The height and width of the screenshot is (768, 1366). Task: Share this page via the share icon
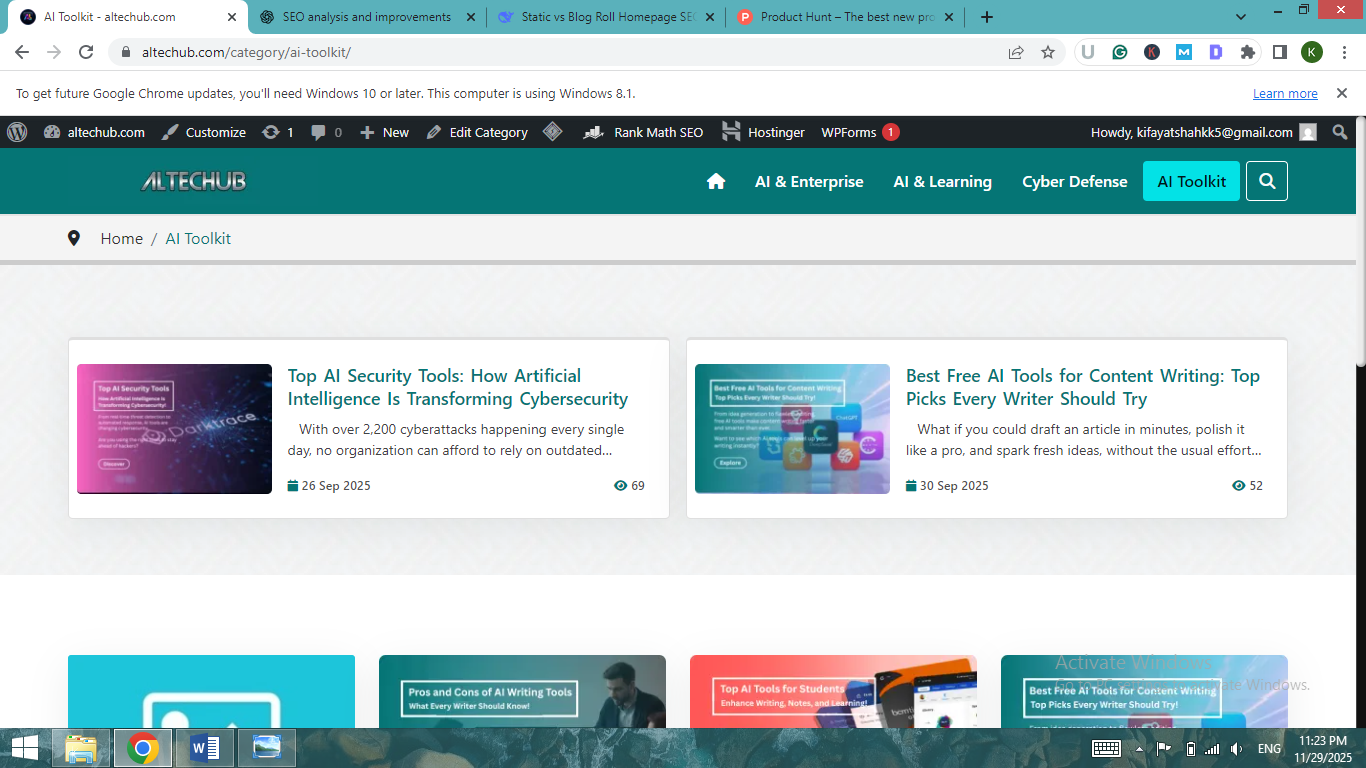[x=1016, y=52]
